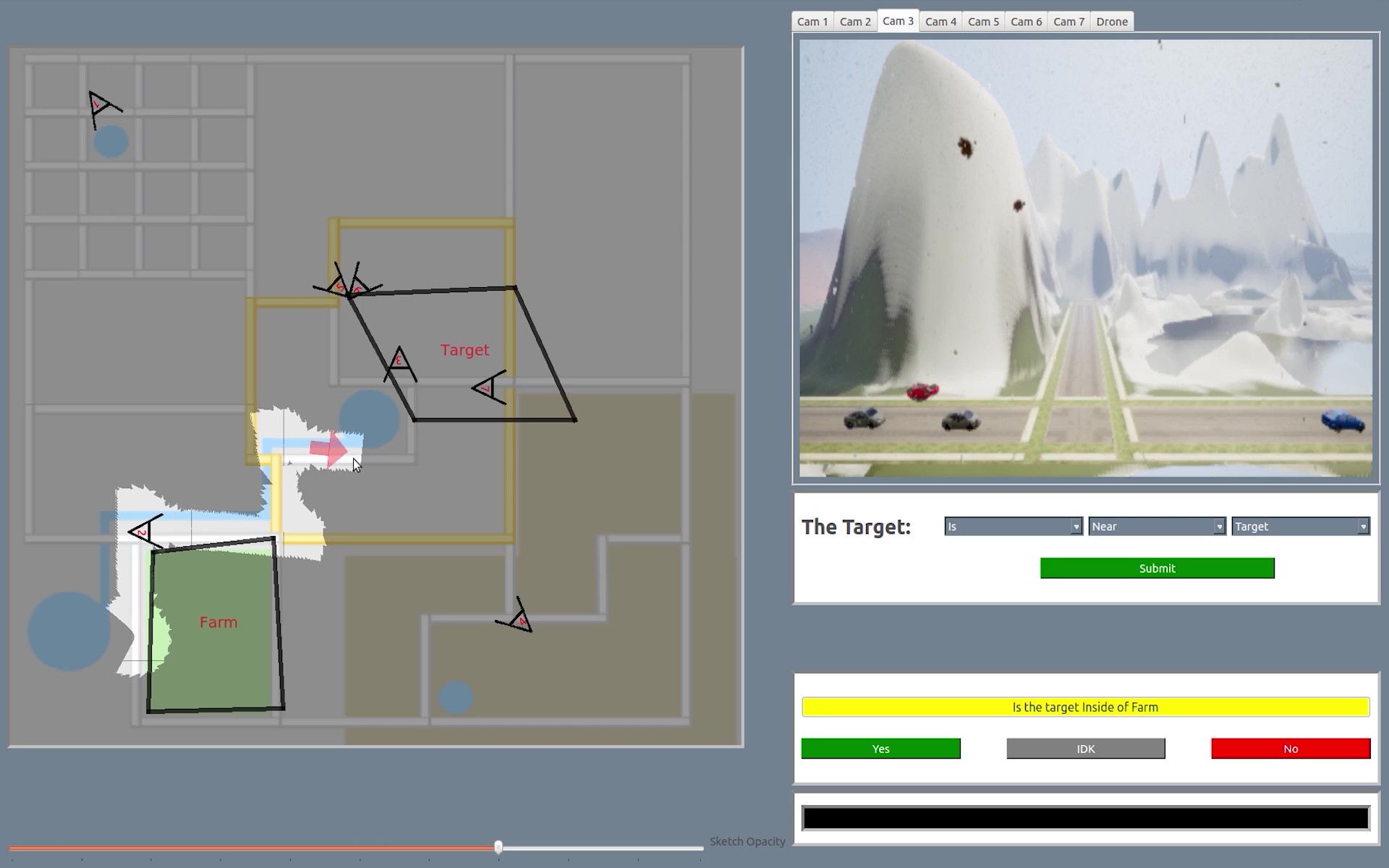The height and width of the screenshot is (868, 1389).
Task: Open the Cam 5 tab
Action: click(983, 22)
